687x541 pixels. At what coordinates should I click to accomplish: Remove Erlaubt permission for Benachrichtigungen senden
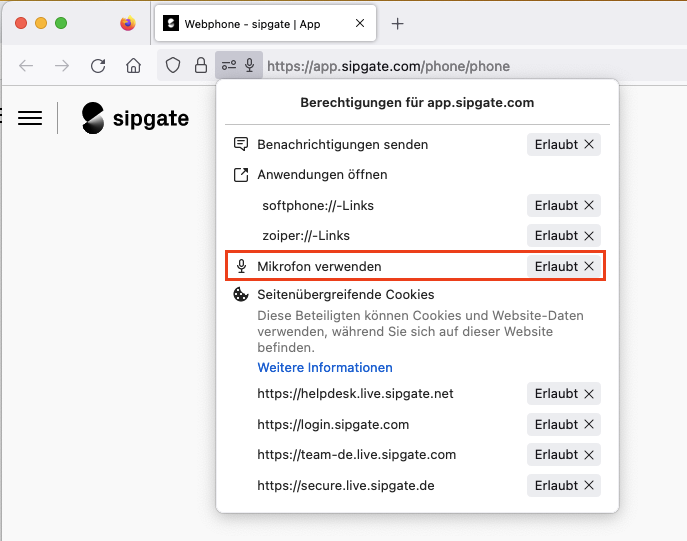(589, 144)
